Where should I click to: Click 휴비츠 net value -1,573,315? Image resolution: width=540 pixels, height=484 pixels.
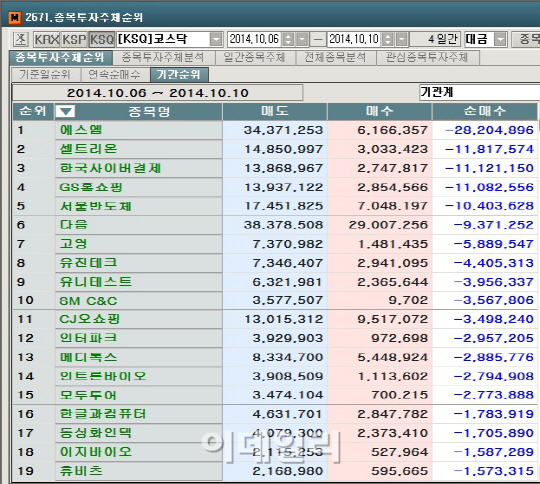click(x=494, y=471)
